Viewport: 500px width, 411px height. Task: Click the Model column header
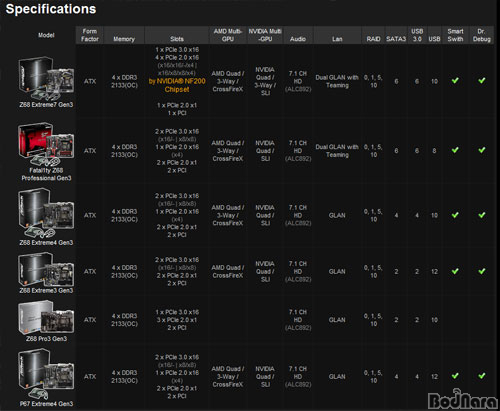[46, 35]
